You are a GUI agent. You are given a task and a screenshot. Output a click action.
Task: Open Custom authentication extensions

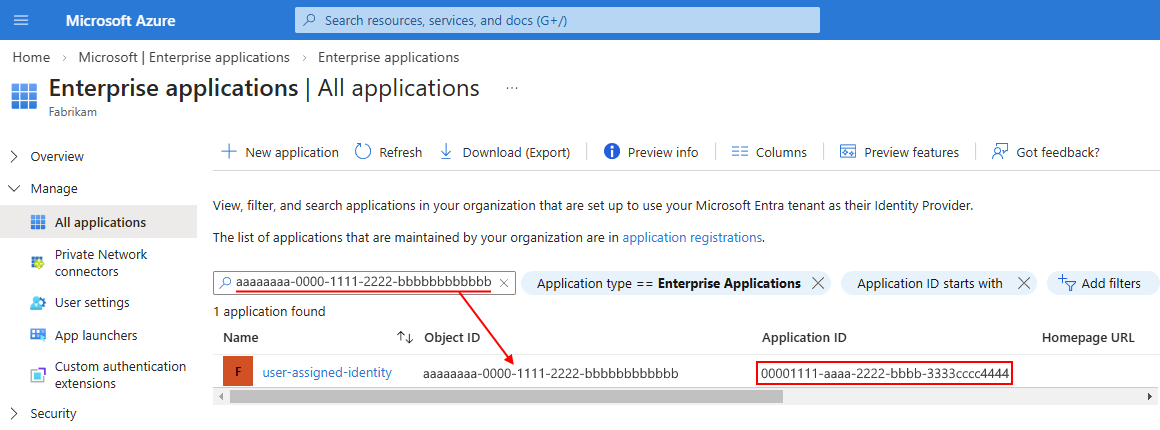[120, 374]
